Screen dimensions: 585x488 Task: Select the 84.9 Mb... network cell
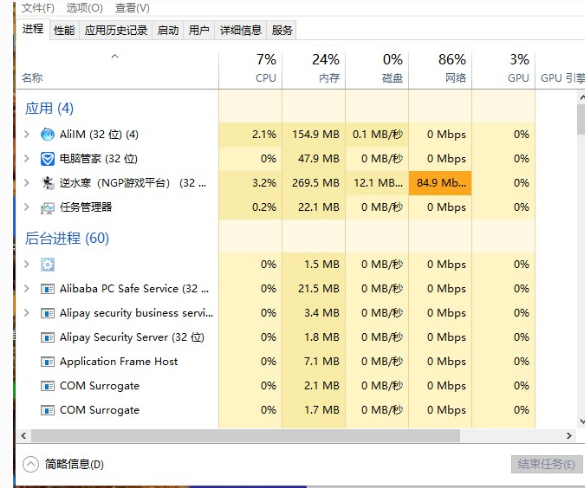pos(440,183)
